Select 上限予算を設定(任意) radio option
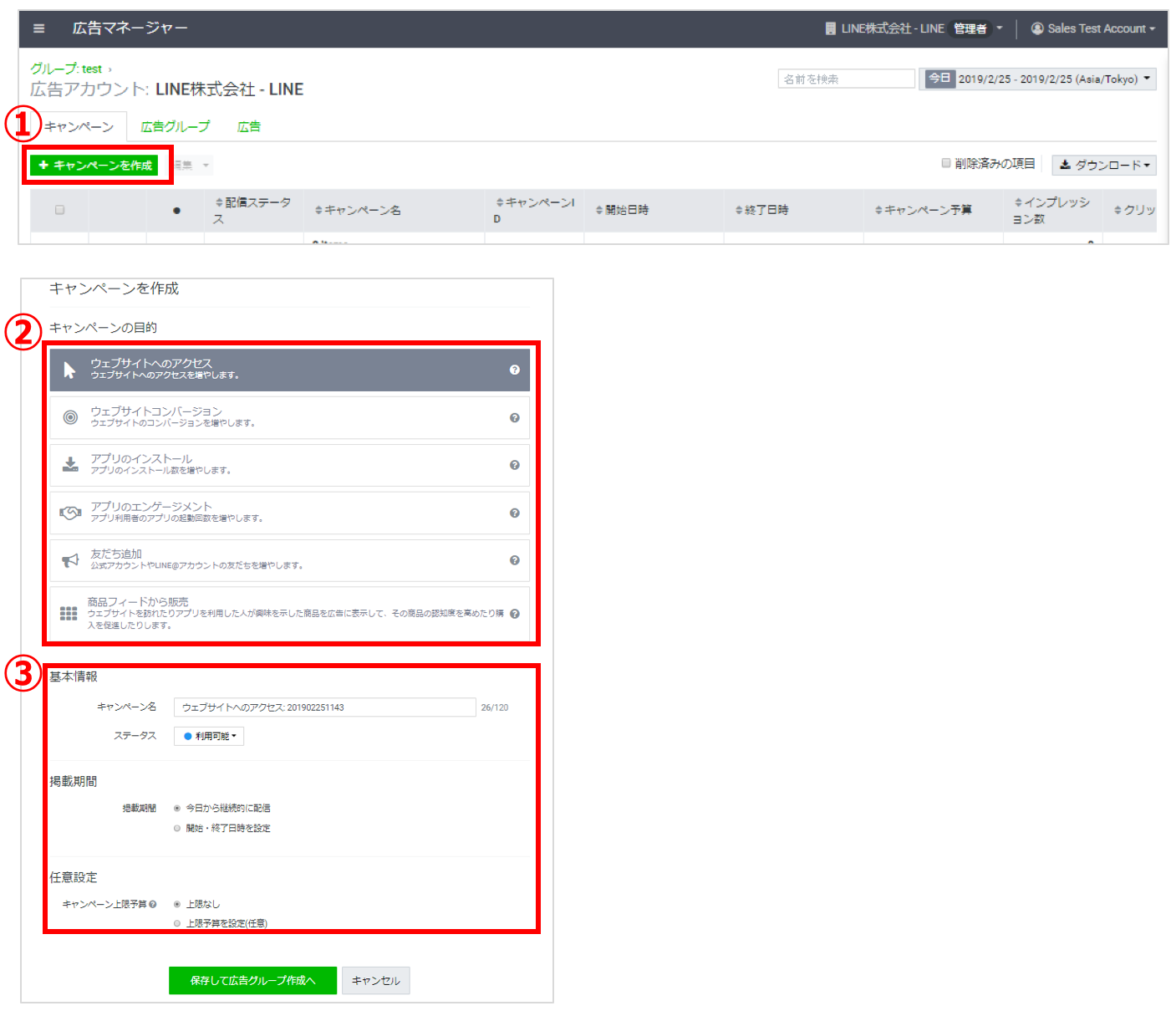The image size is (1176, 1011). [177, 923]
